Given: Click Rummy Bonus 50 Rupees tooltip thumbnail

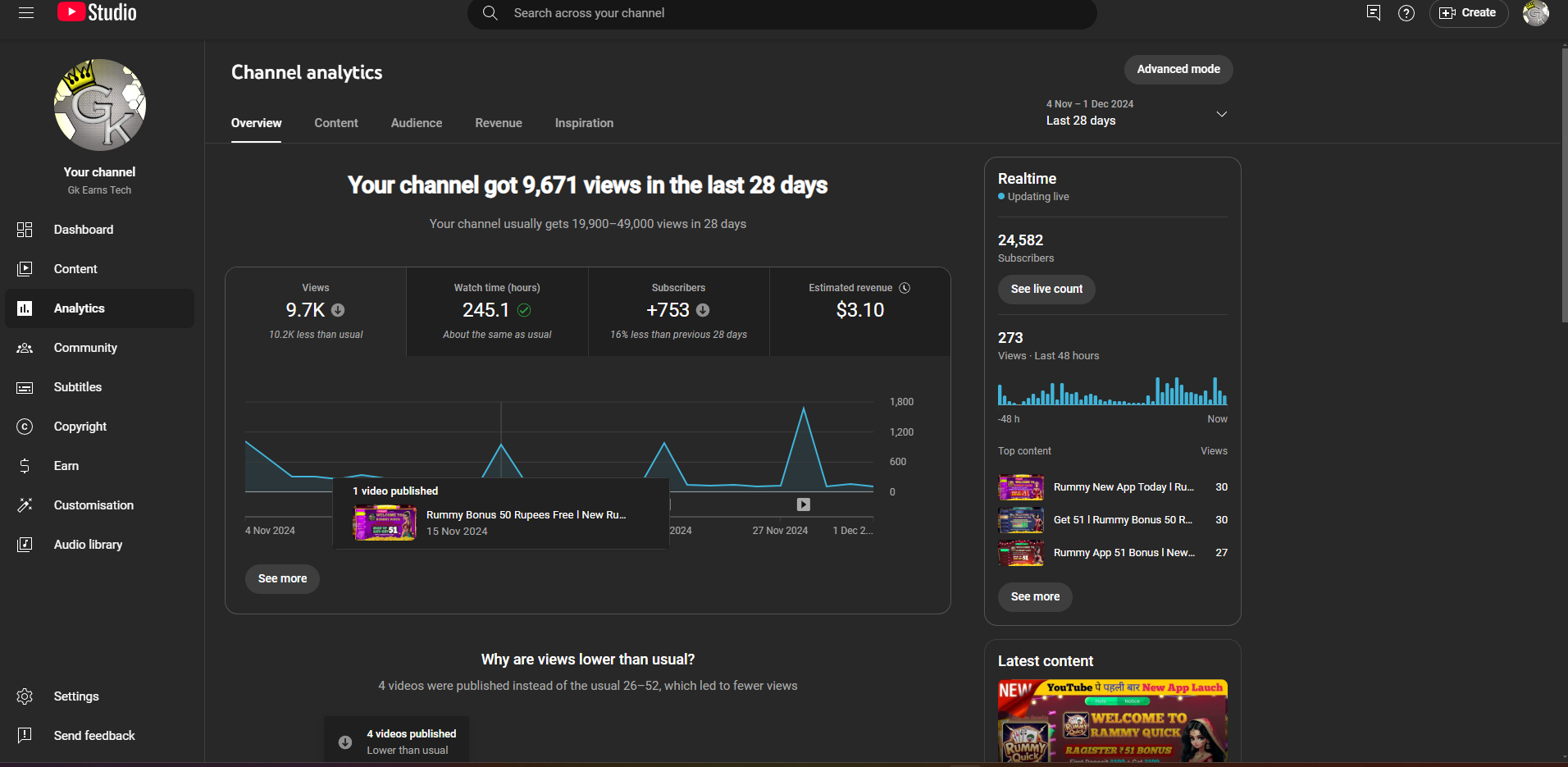Looking at the screenshot, I should (385, 523).
